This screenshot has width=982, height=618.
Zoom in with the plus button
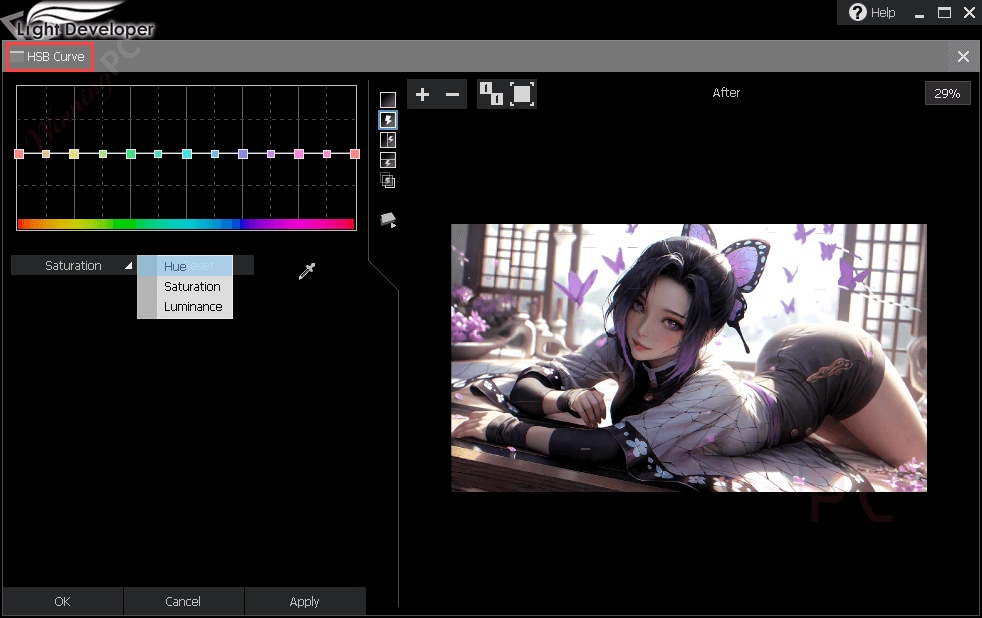[x=422, y=95]
